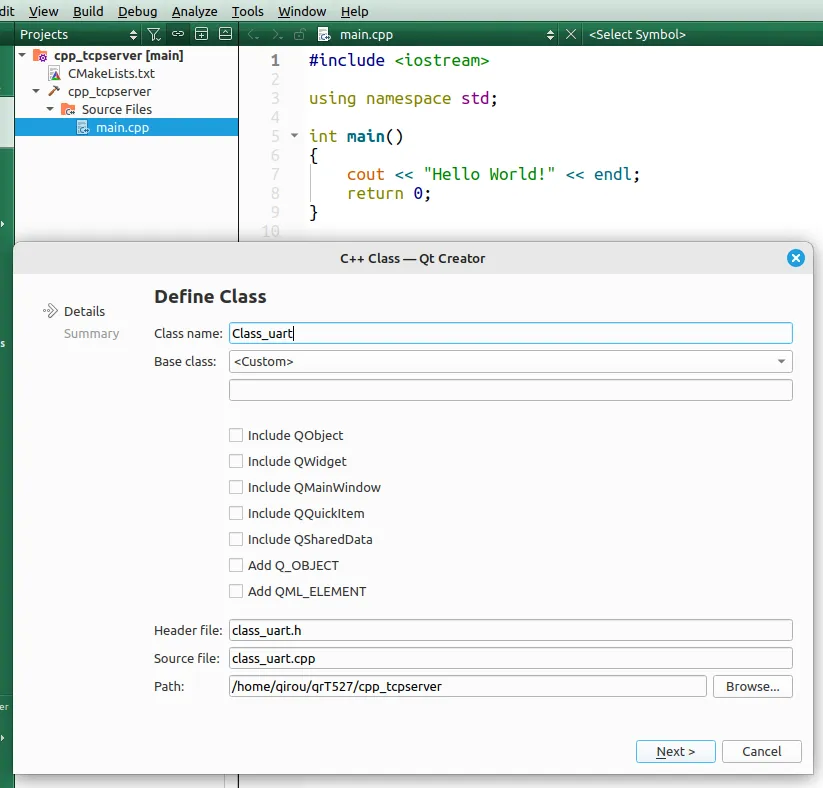Viewport: 823px width, 788px height.
Task: Collapse the cpp_tcpserver [main] project node
Action: tap(22, 55)
